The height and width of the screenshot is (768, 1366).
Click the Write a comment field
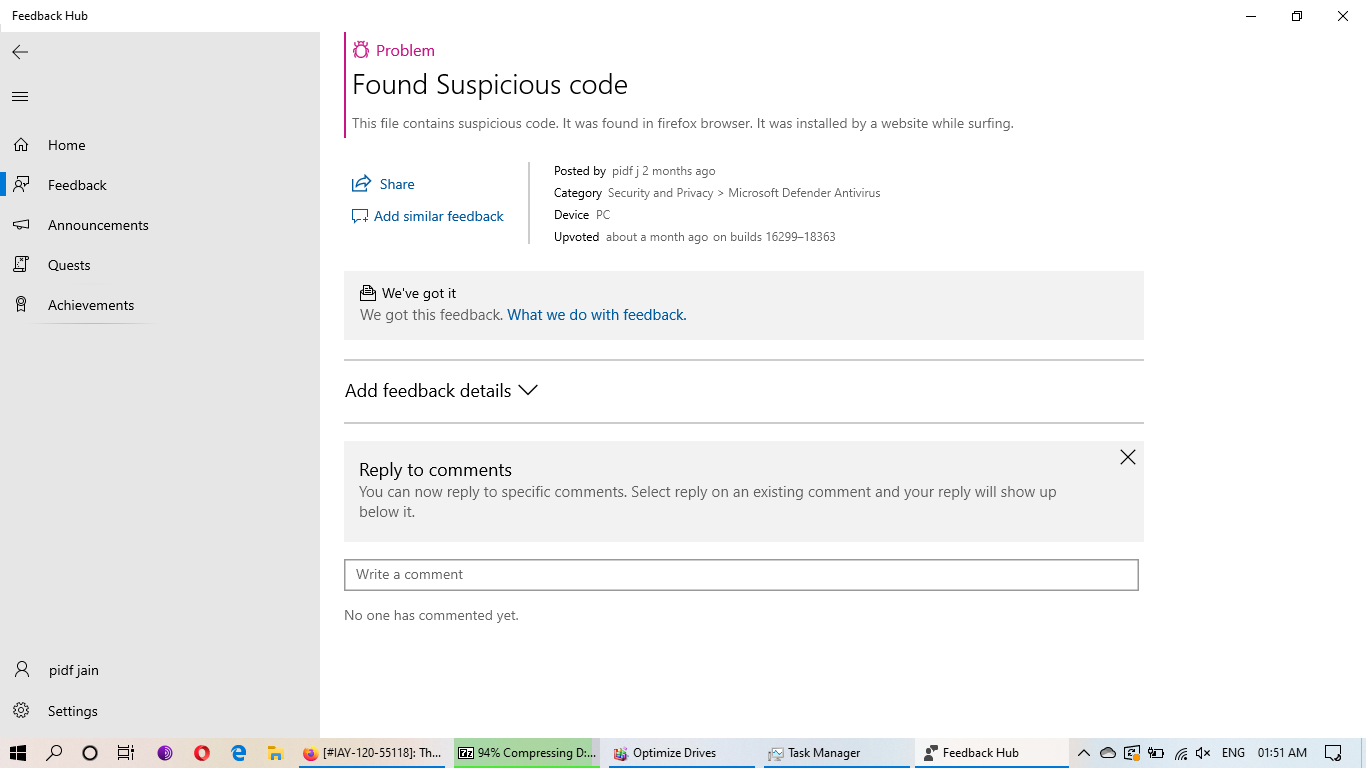(741, 575)
